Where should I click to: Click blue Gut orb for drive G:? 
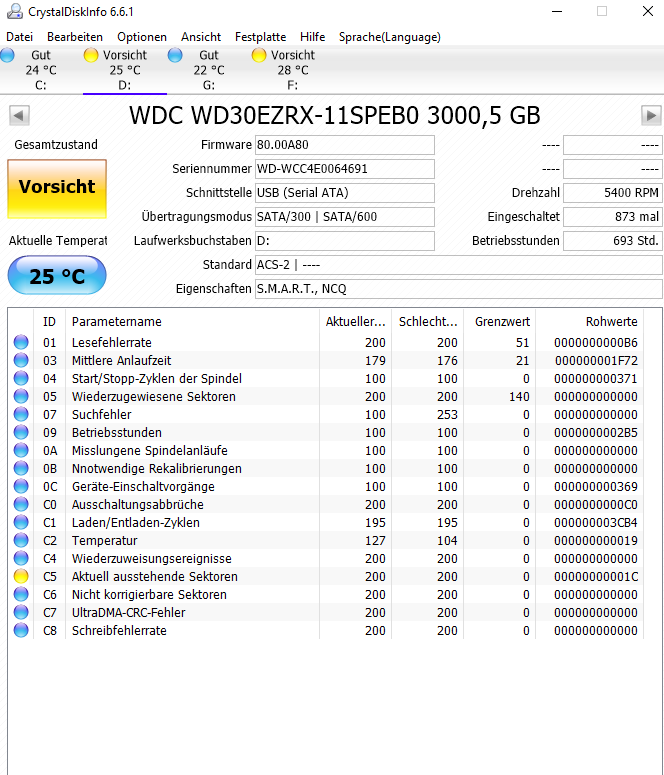pos(175,55)
